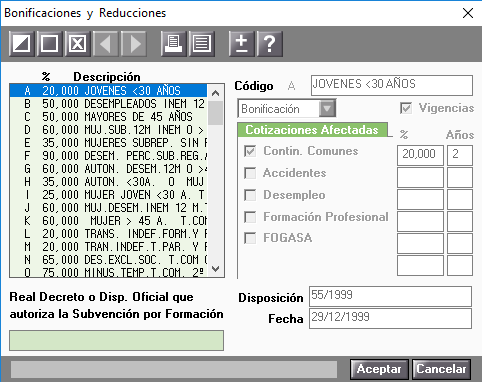The image size is (482, 382).
Task: Enable the Accidentes checkbox
Action: [250, 173]
